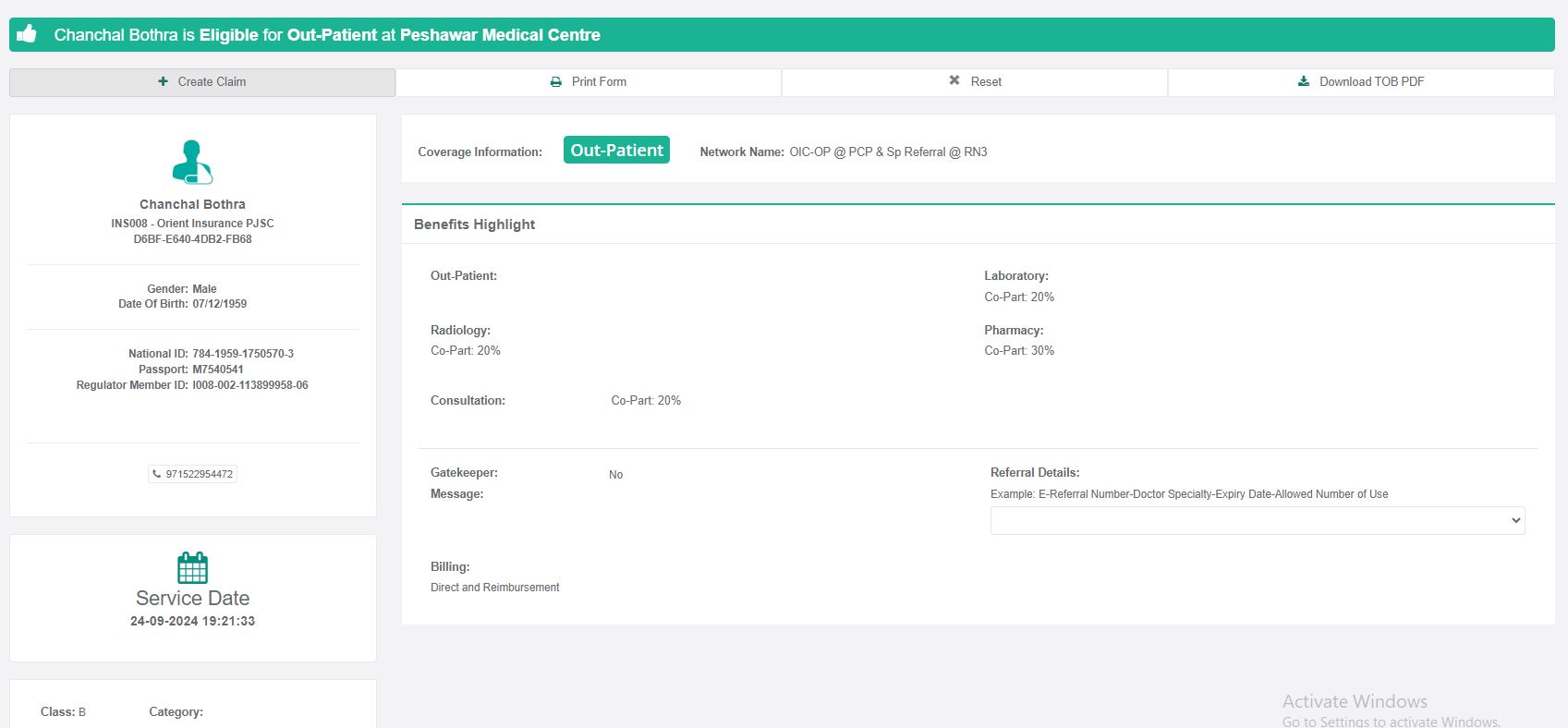
Task: Hit the Reset button
Action: 975,82
